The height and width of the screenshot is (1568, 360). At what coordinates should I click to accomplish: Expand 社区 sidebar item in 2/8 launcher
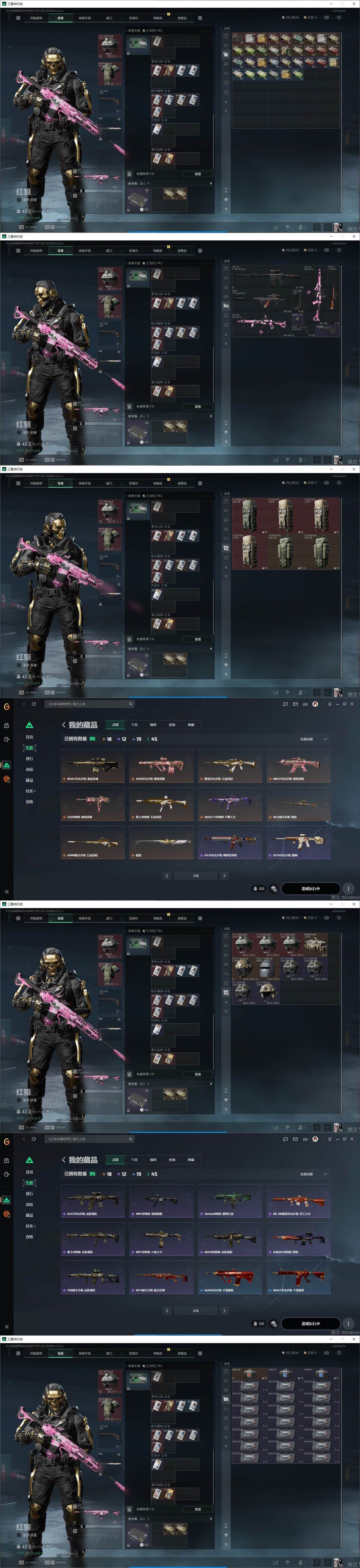(x=31, y=1226)
